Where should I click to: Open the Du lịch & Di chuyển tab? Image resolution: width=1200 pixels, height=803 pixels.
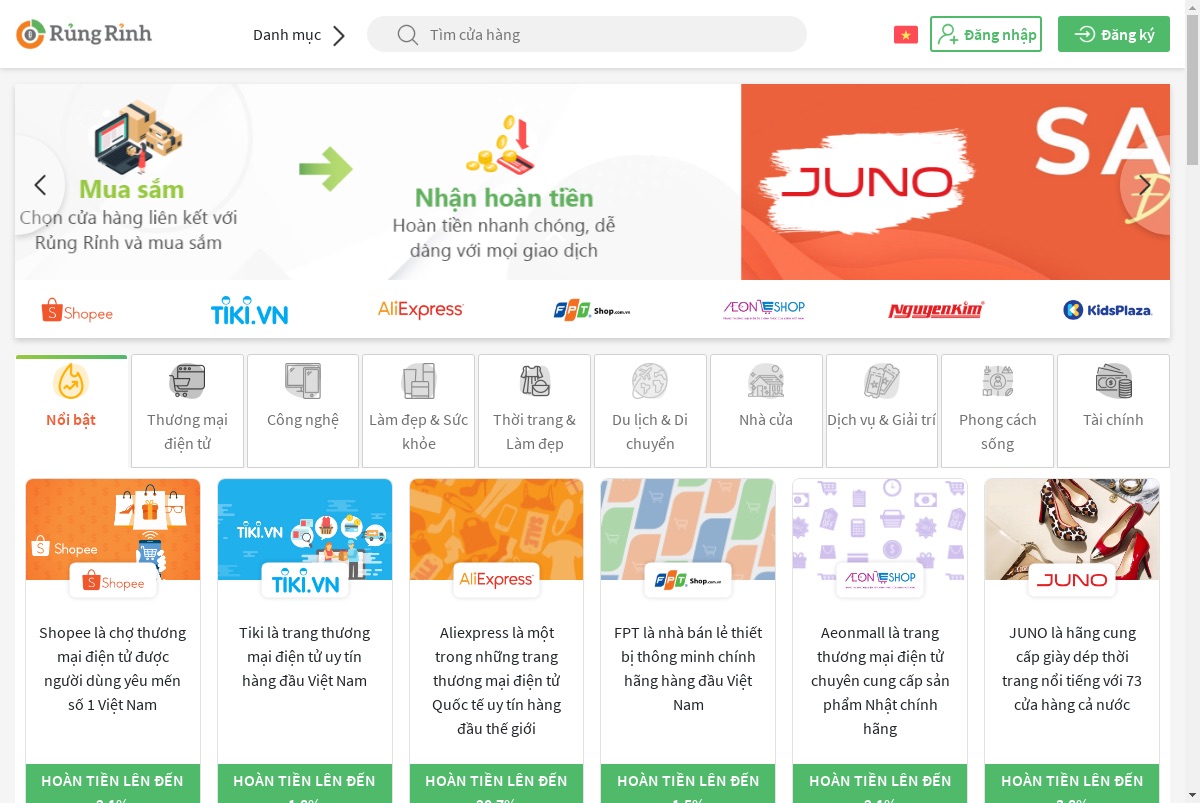[650, 411]
